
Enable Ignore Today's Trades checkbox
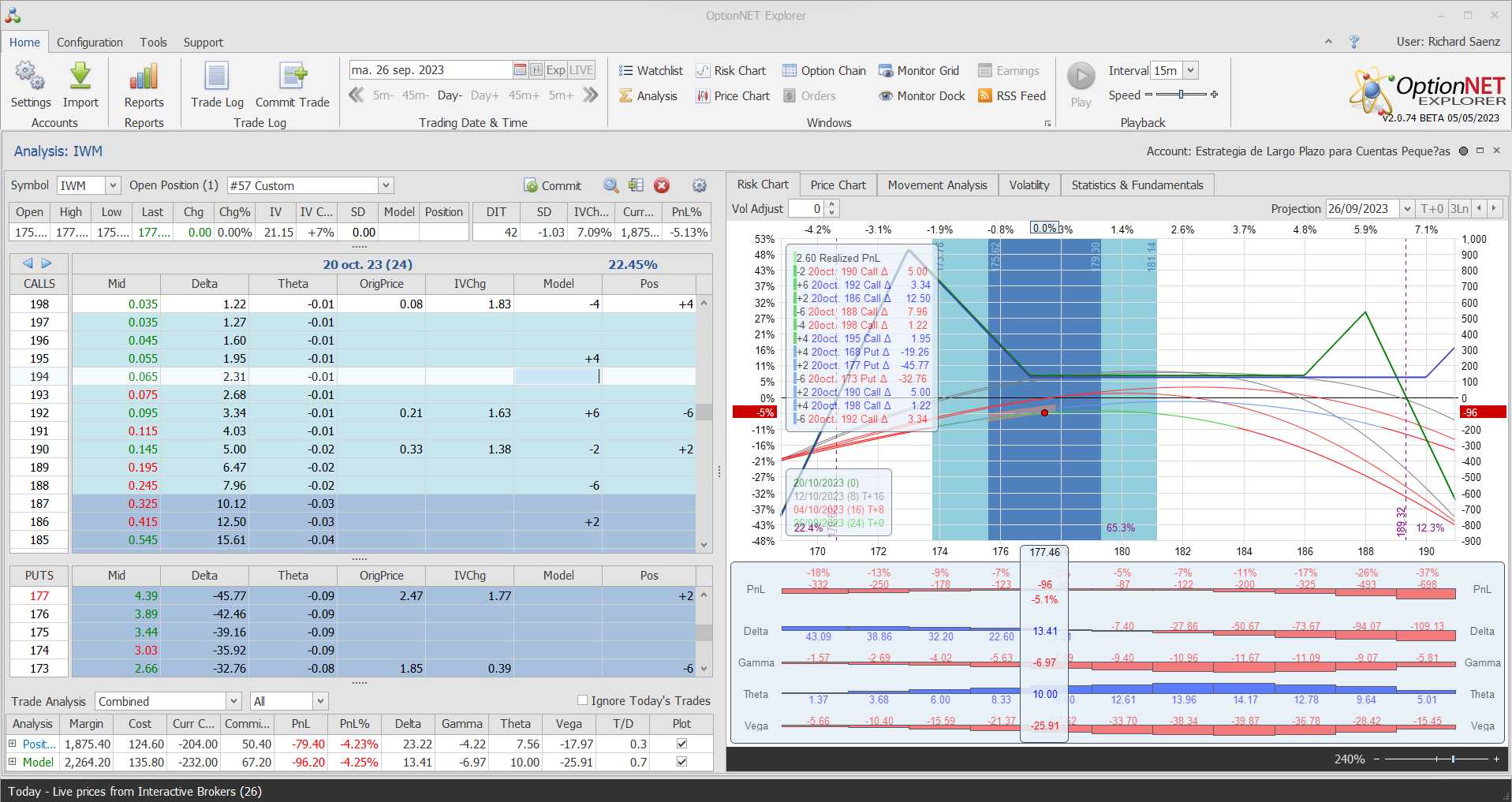[x=583, y=700]
